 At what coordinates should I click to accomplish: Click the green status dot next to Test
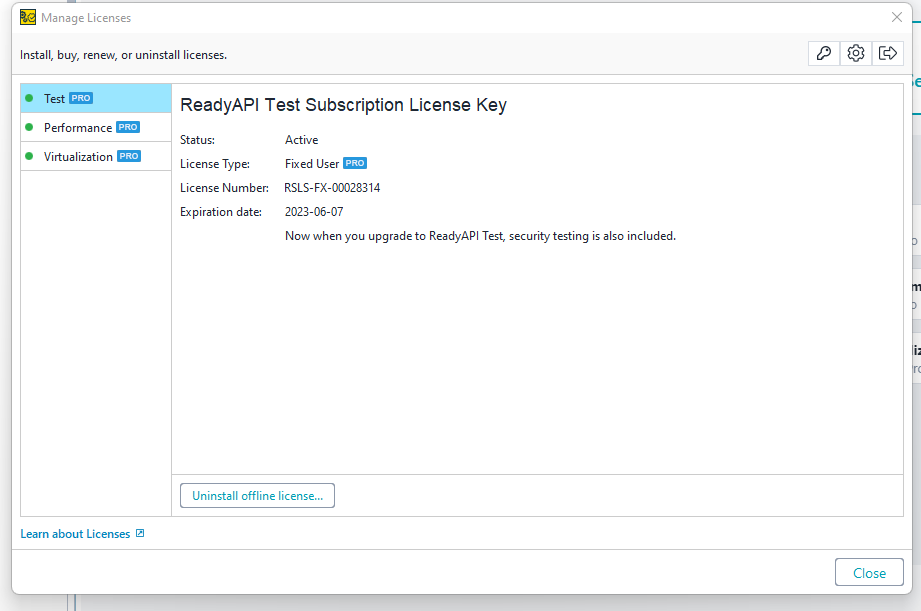pos(29,98)
